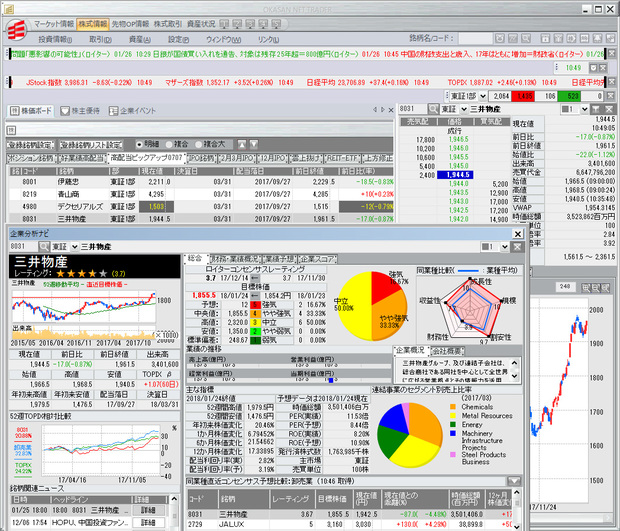Open the 取引 menu
The width and height of the screenshot is (620, 531).
click(x=100, y=40)
